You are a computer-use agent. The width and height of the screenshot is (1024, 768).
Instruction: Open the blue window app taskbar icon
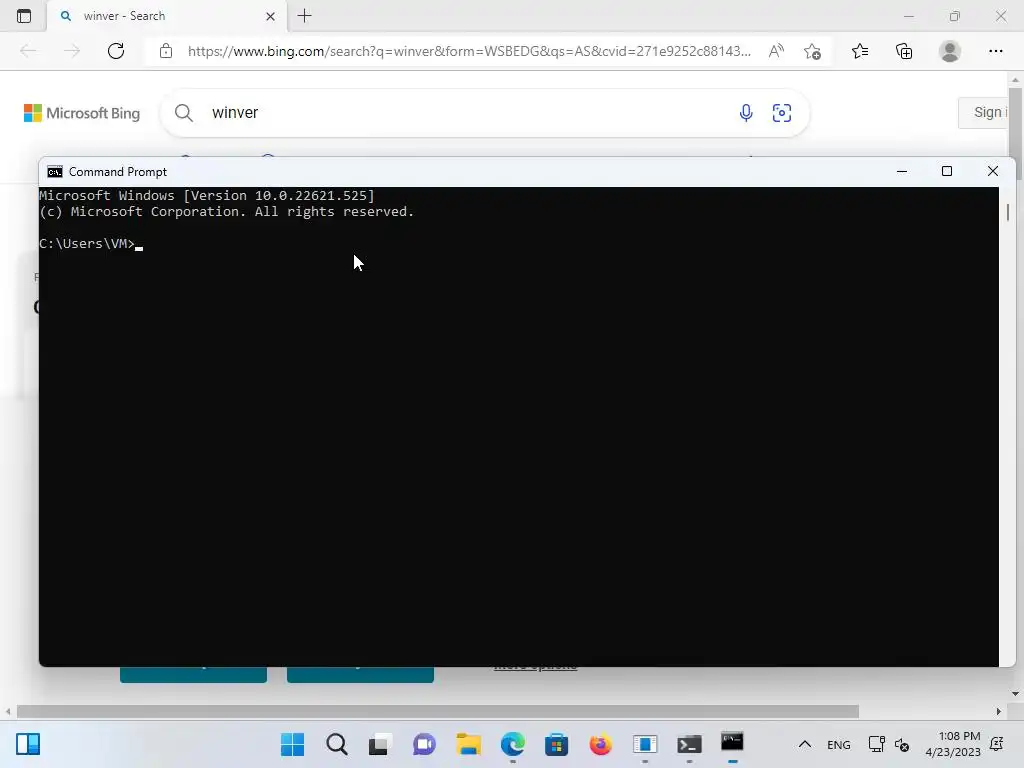[645, 744]
